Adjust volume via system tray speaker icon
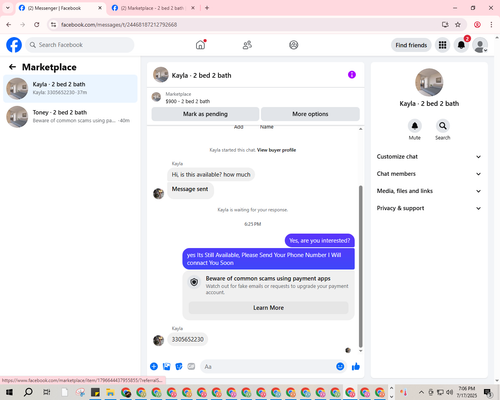The height and width of the screenshot is (400, 500). pos(449,392)
